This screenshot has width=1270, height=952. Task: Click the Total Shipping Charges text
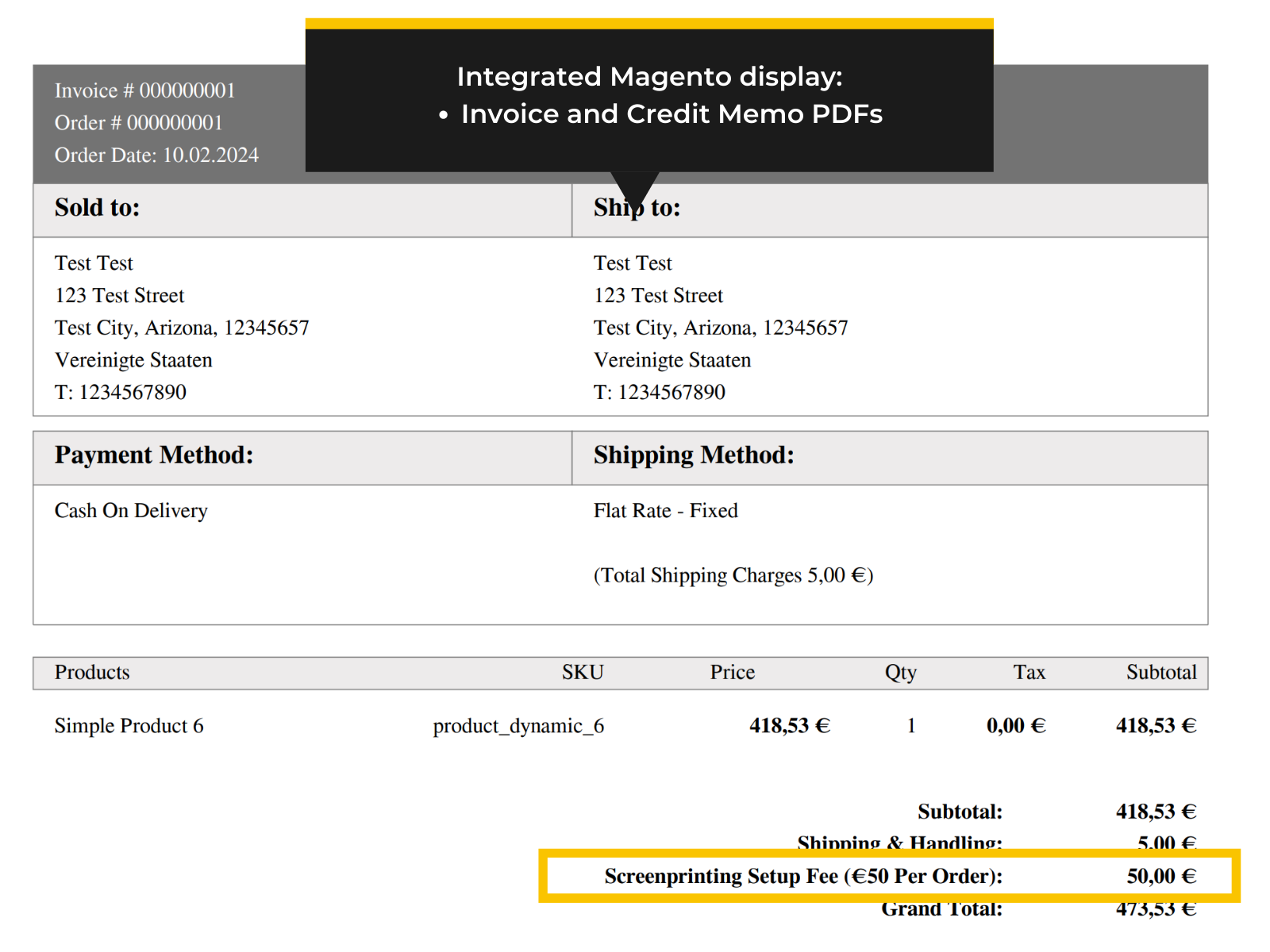[733, 575]
